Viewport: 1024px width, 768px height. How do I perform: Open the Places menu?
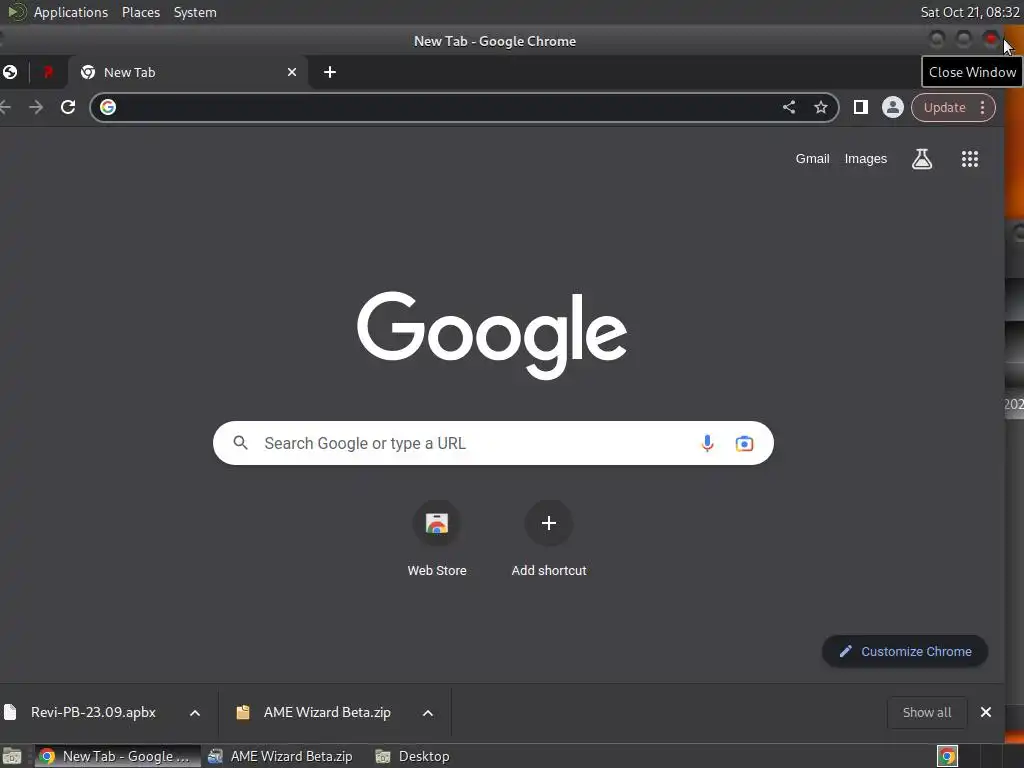coord(141,12)
